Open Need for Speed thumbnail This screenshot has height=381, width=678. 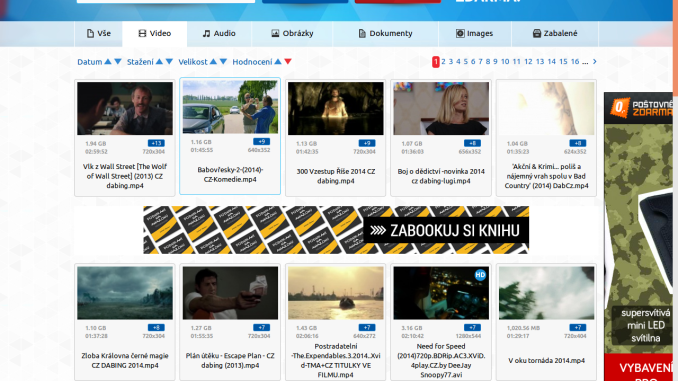441,293
